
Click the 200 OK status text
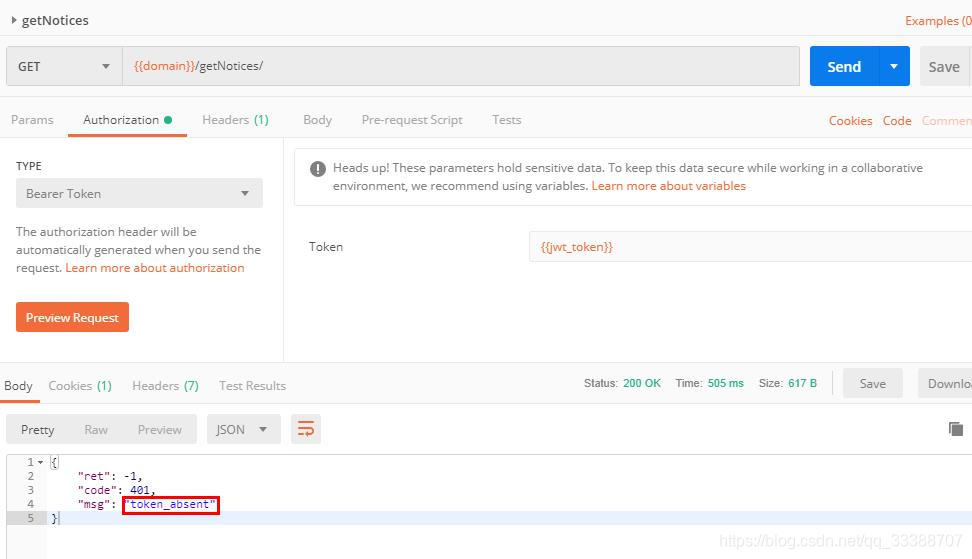point(642,383)
